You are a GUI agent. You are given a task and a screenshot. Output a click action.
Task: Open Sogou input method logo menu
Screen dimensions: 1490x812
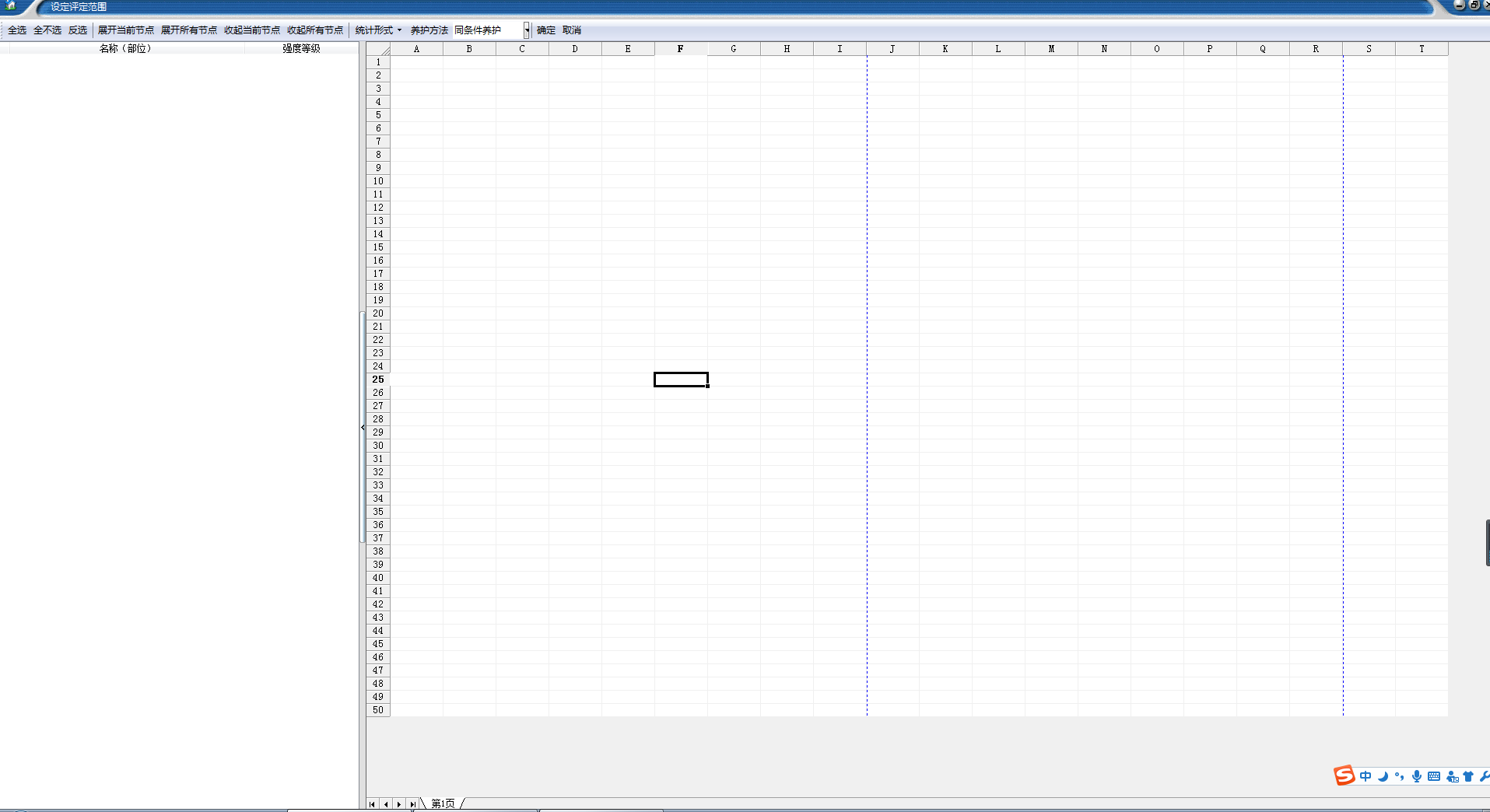pyautogui.click(x=1344, y=775)
